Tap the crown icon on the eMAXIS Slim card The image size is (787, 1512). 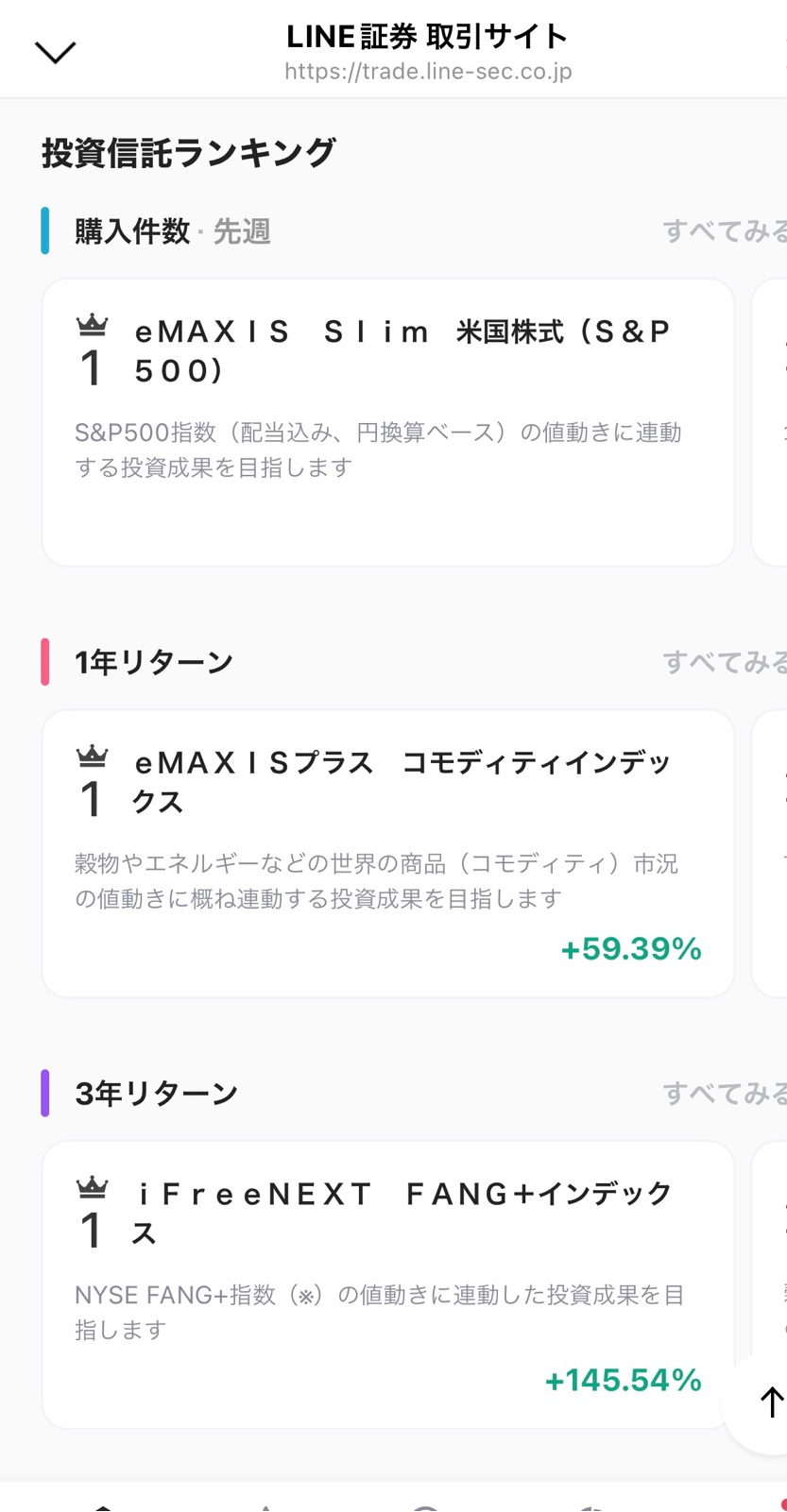[92, 326]
